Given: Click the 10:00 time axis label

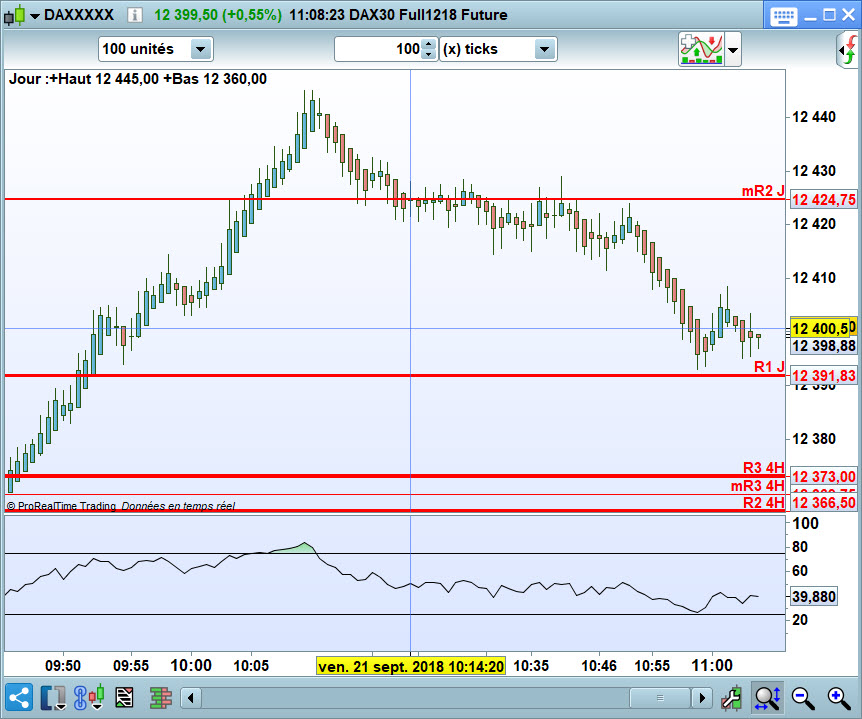Looking at the screenshot, I should click(x=191, y=666).
